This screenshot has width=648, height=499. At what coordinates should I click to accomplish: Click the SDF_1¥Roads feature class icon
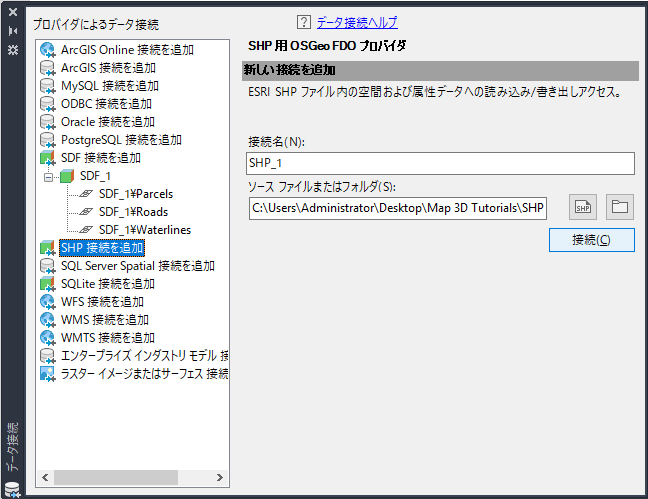(86, 212)
